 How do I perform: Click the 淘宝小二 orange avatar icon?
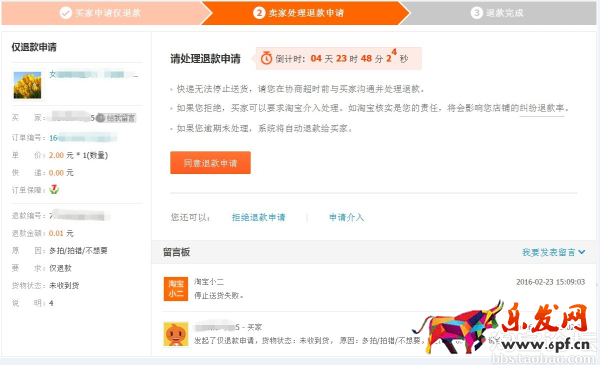pos(176,289)
